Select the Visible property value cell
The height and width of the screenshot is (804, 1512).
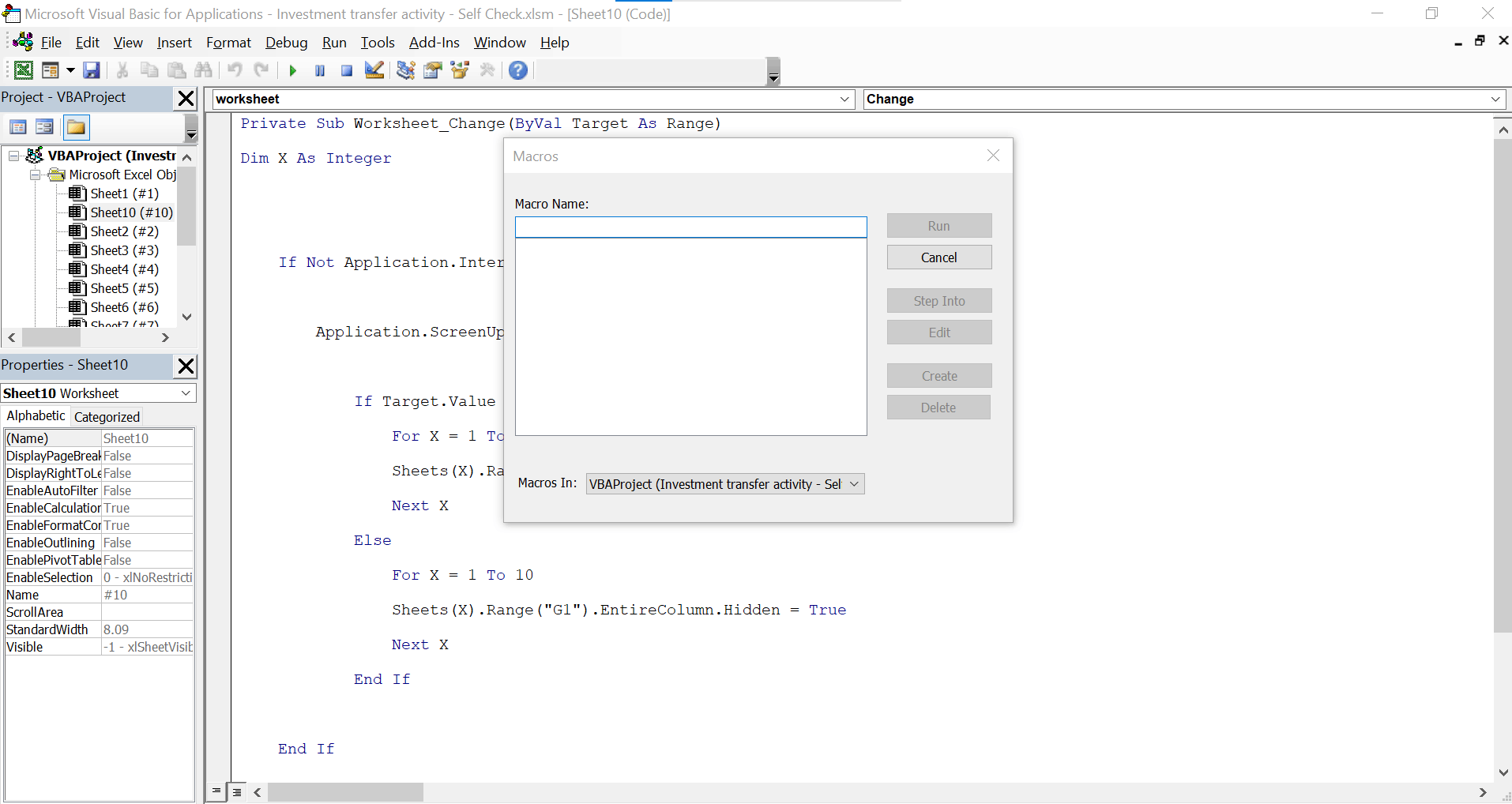[x=148, y=647]
